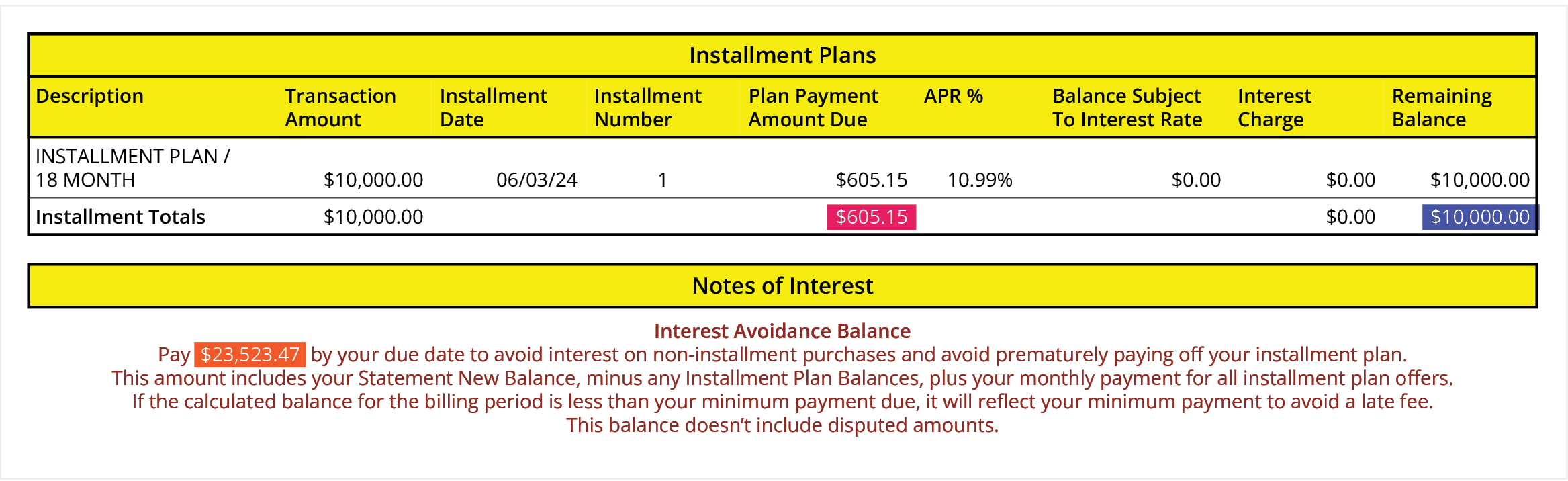1568x481 pixels.
Task: Select the Interest Avoidance Balance heading
Action: (782, 331)
